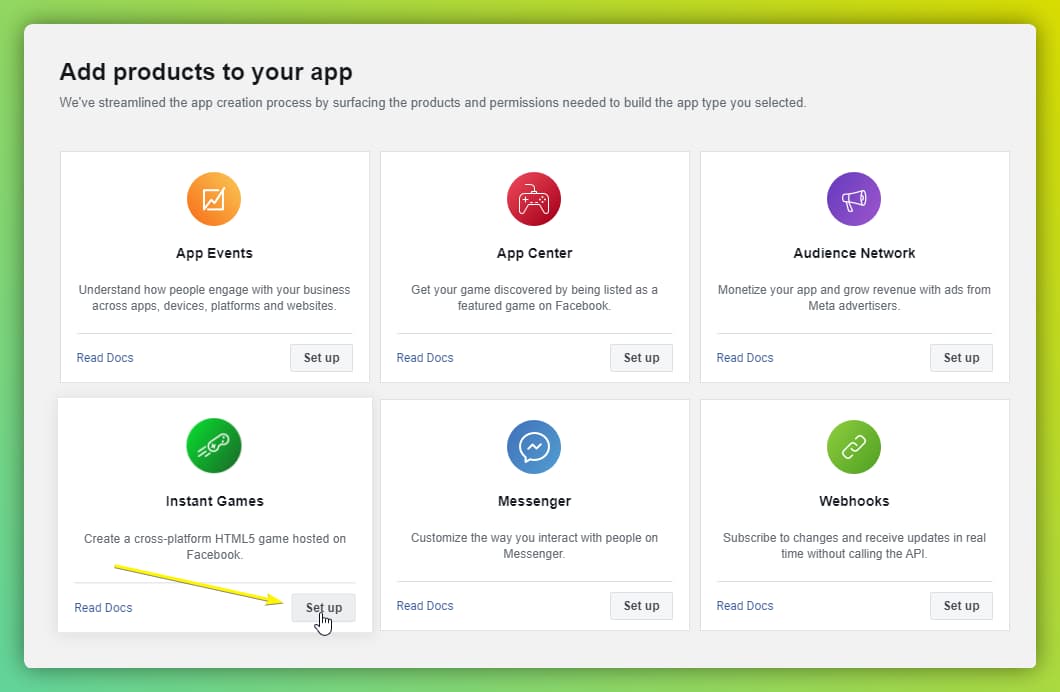
Task: Set up the Messenger product
Action: point(641,606)
